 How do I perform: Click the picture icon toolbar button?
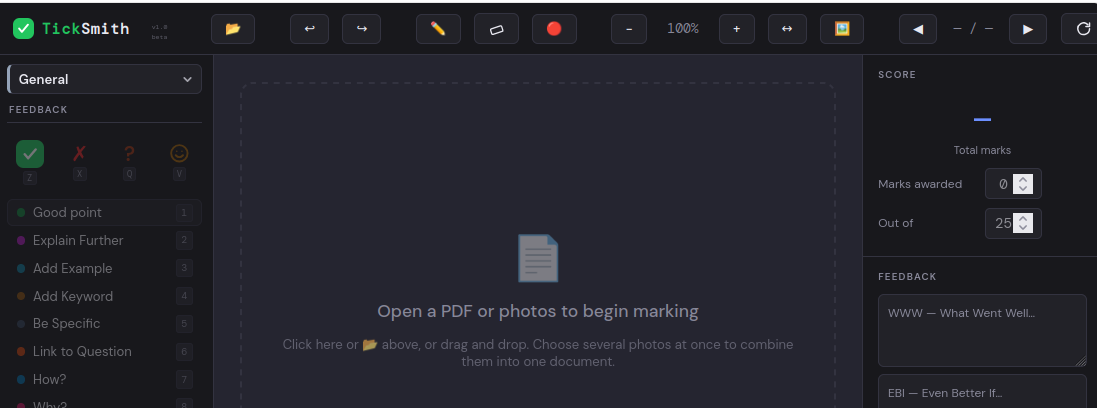tap(842, 29)
